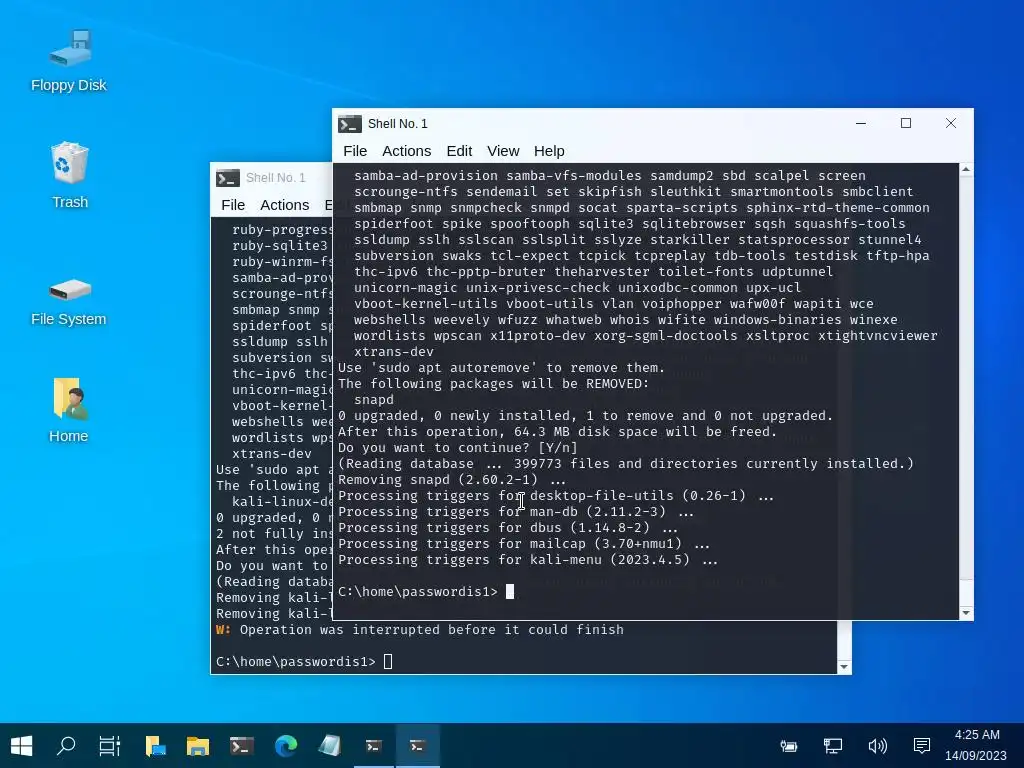
Task: Click the terminal icon in back Shell title bar
Action: click(x=228, y=178)
